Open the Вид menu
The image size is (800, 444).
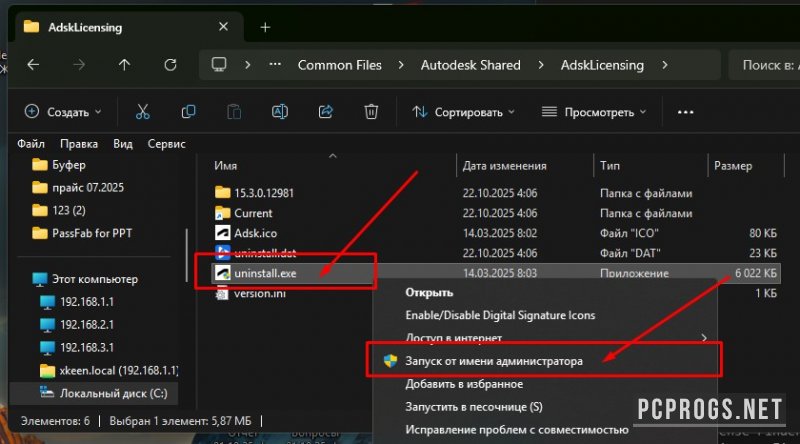[x=122, y=144]
